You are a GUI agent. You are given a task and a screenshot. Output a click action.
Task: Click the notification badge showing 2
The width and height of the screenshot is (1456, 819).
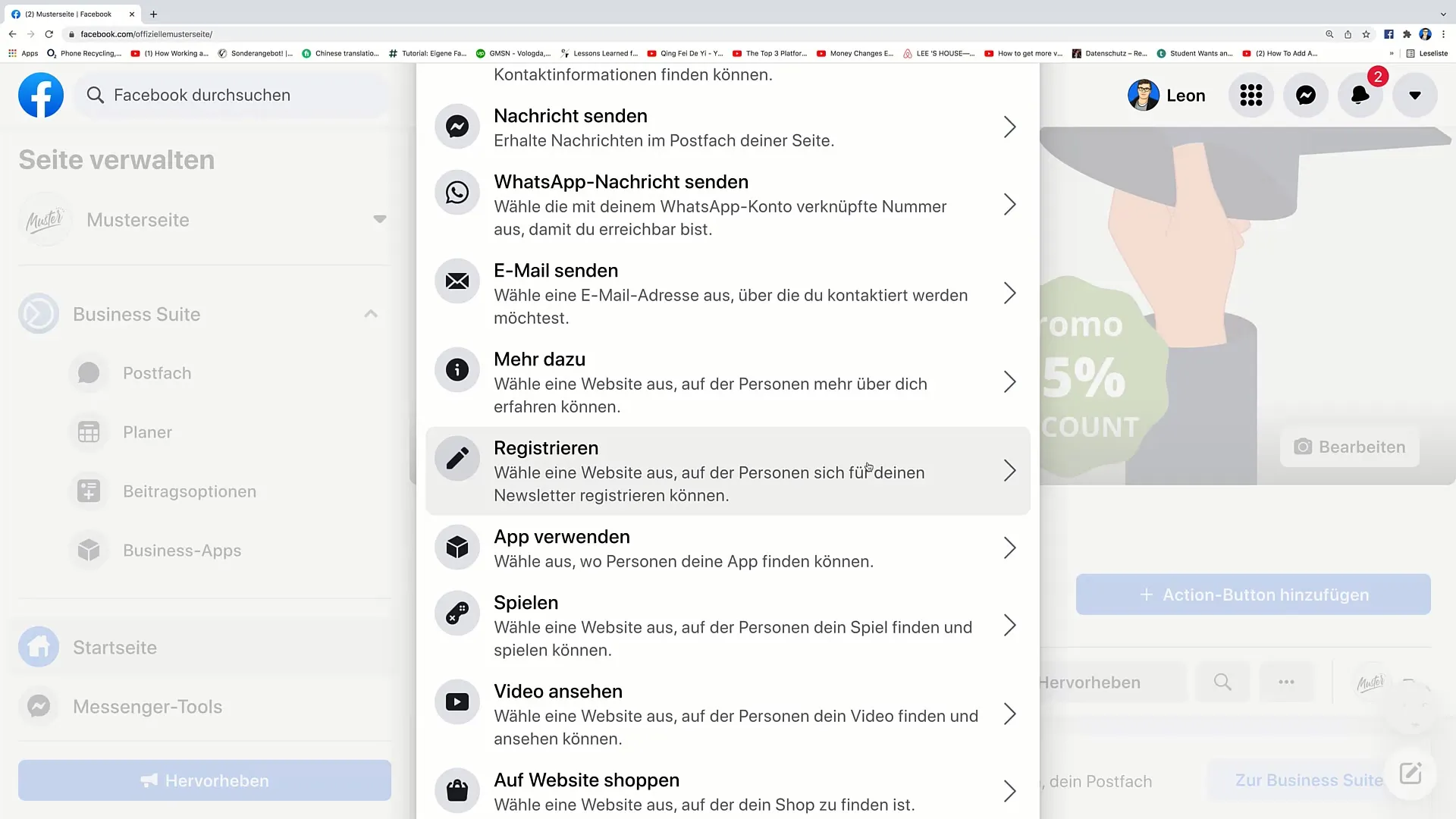coord(1378,77)
